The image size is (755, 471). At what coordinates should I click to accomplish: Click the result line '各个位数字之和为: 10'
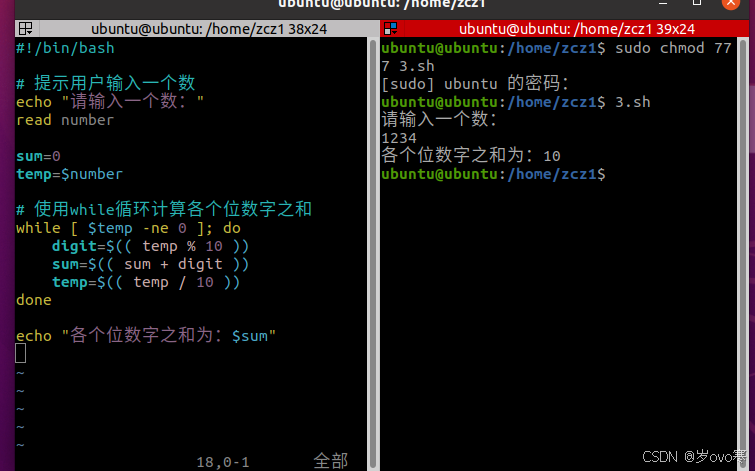pyautogui.click(x=471, y=156)
